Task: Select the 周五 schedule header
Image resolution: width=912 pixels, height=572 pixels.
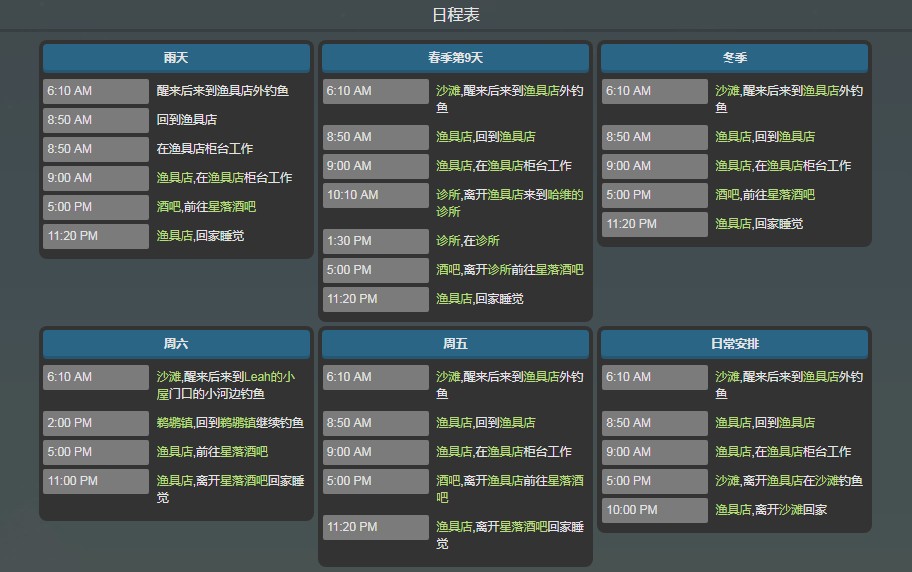Action: coord(455,344)
